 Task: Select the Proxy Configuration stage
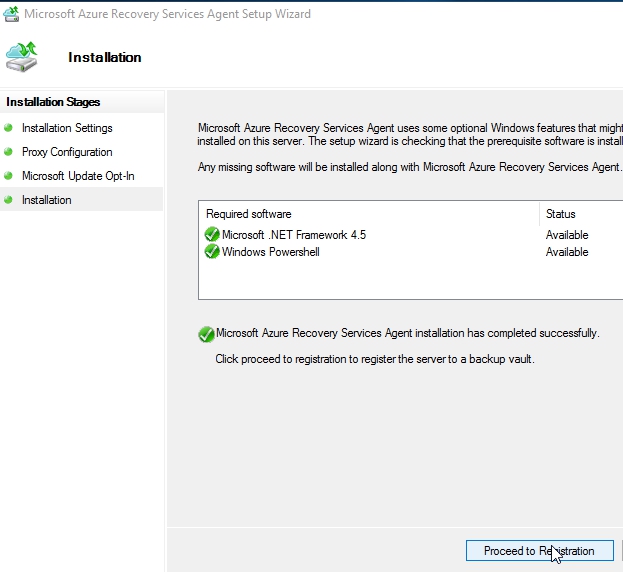point(67,152)
